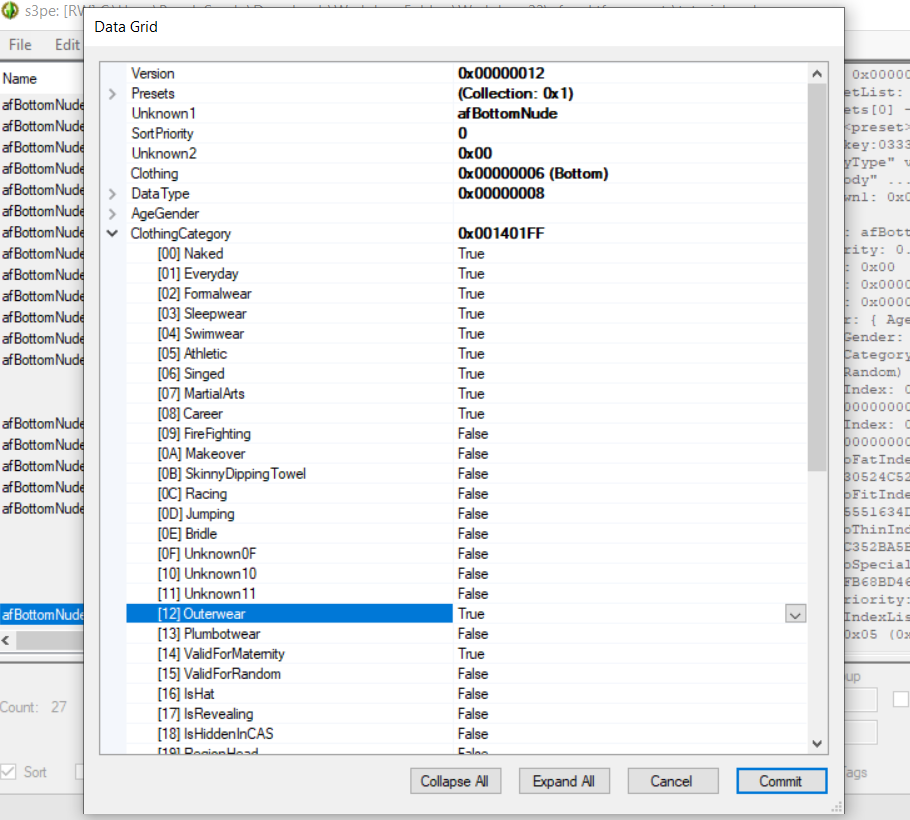
Task: Collapse the ClothingCategory node
Action: tap(113, 234)
